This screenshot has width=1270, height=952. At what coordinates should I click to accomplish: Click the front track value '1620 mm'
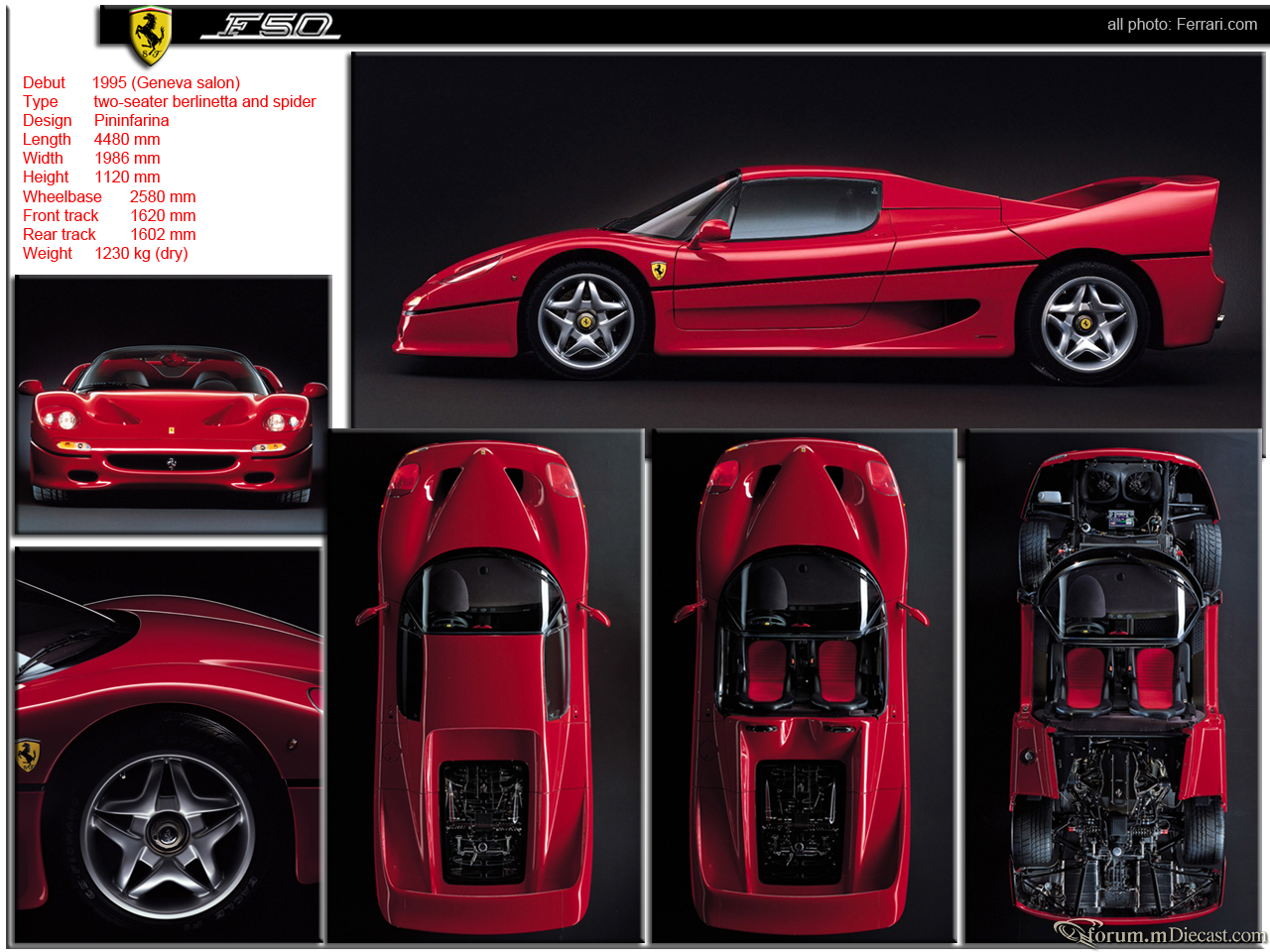pyautogui.click(x=163, y=216)
